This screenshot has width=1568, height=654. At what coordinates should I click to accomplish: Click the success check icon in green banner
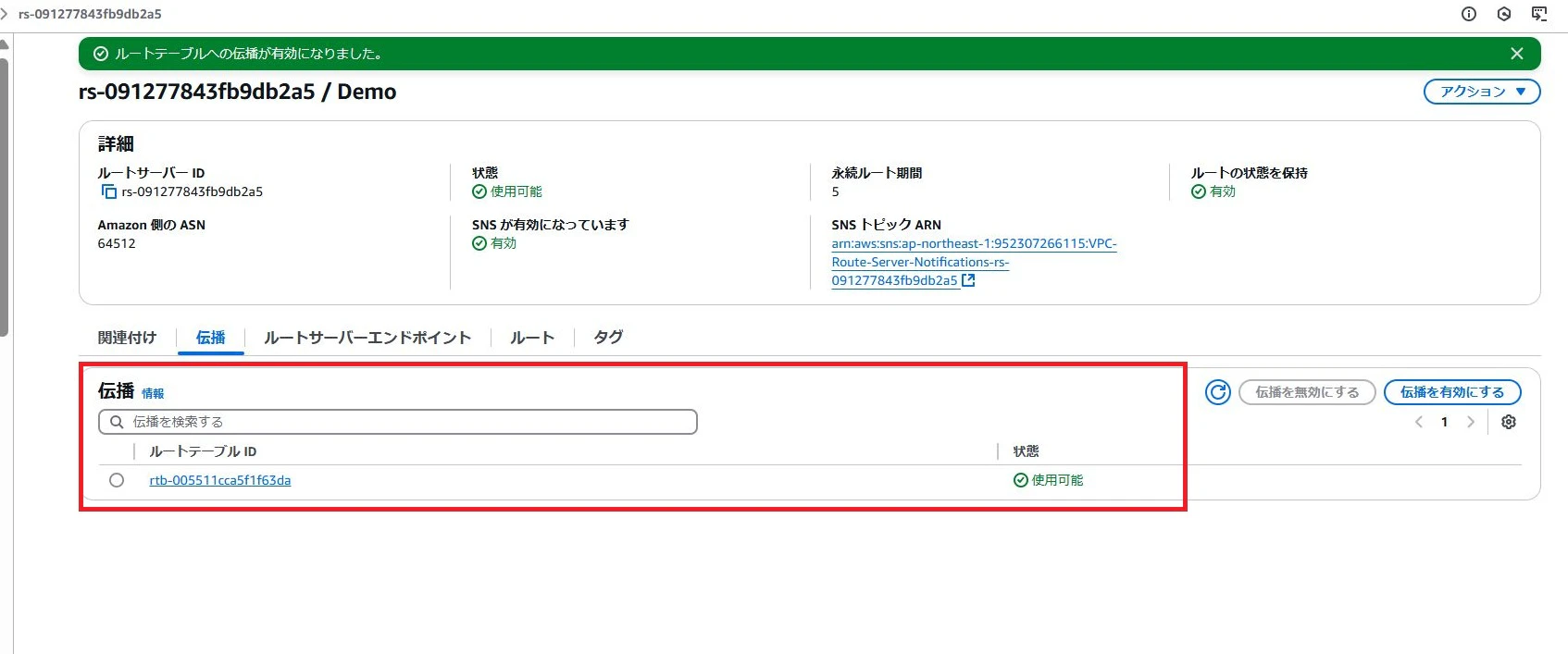(x=101, y=54)
